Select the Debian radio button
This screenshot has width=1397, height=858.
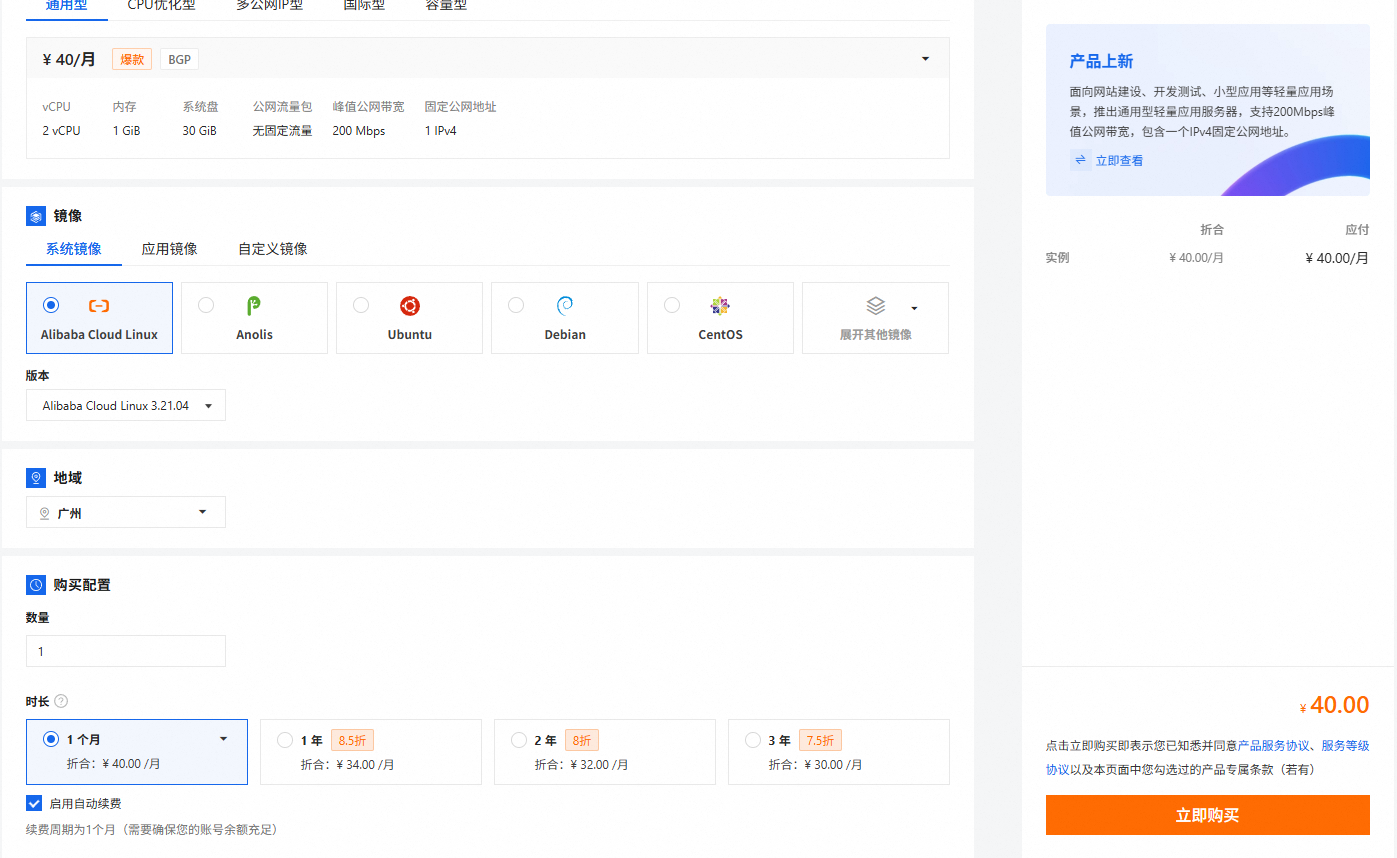tap(516, 305)
